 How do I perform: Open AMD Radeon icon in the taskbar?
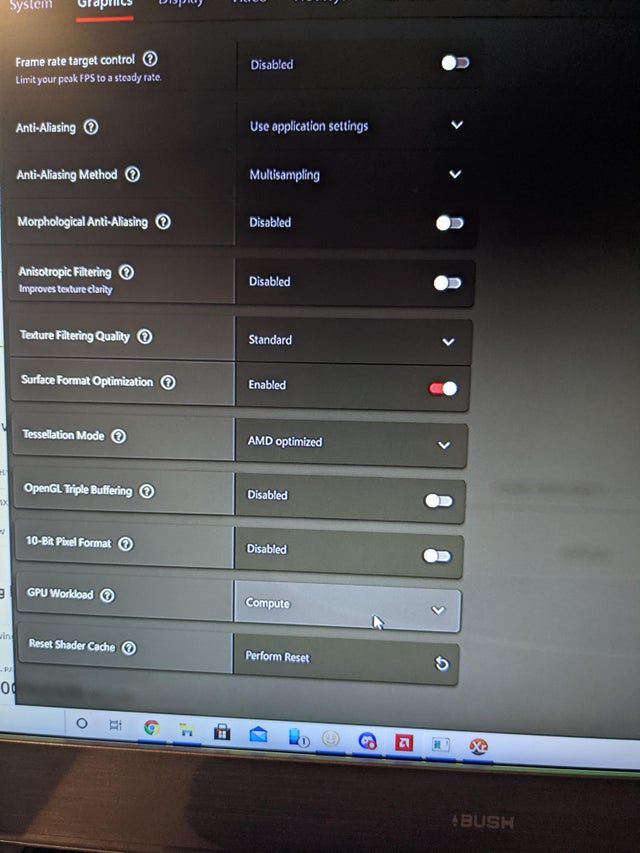tap(404, 743)
